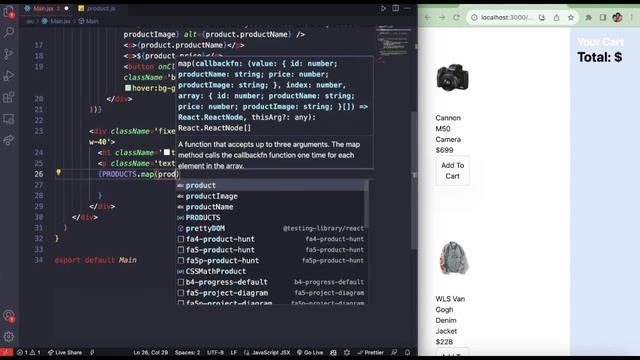Click 'export default Main' on line 34
This screenshot has height=360, width=640.
point(96,260)
